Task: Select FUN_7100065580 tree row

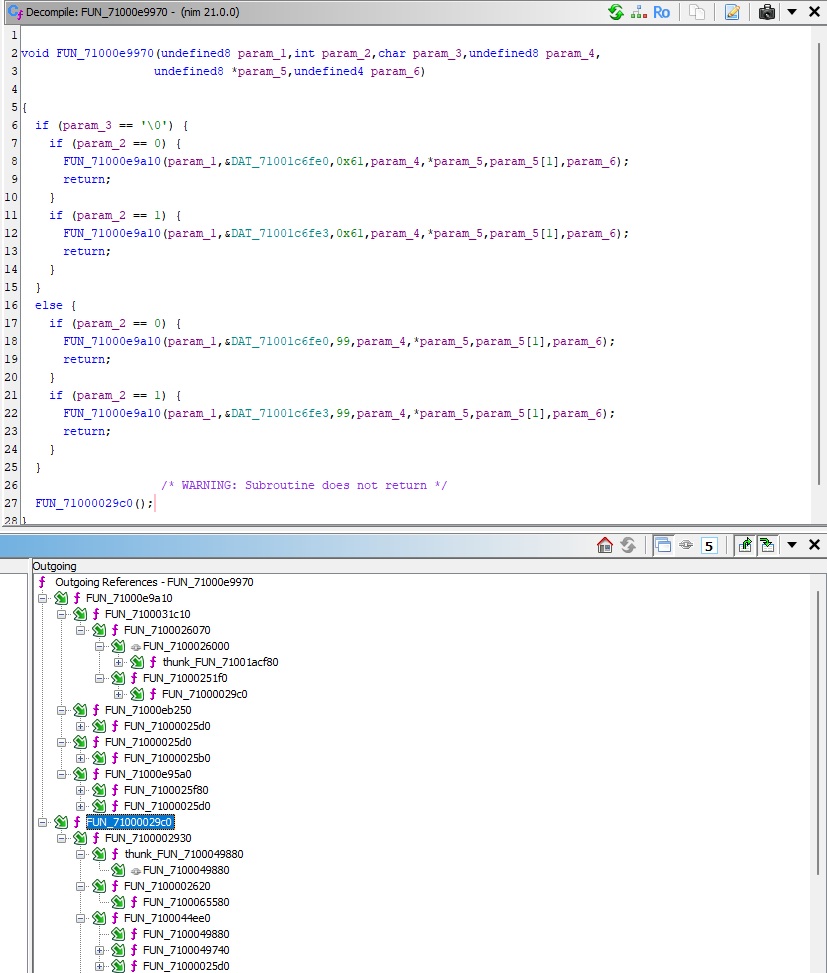Action: click(186, 902)
